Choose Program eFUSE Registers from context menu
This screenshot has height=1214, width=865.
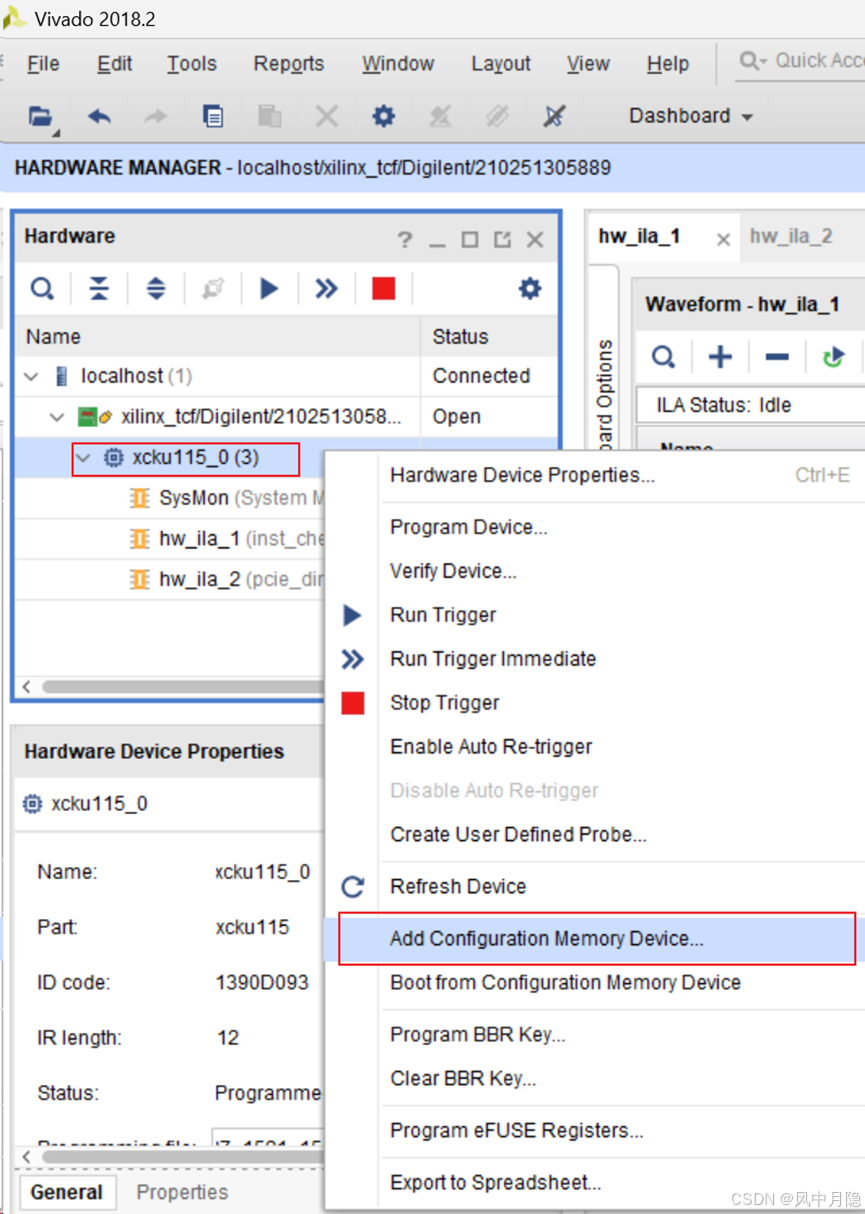pos(594,1131)
